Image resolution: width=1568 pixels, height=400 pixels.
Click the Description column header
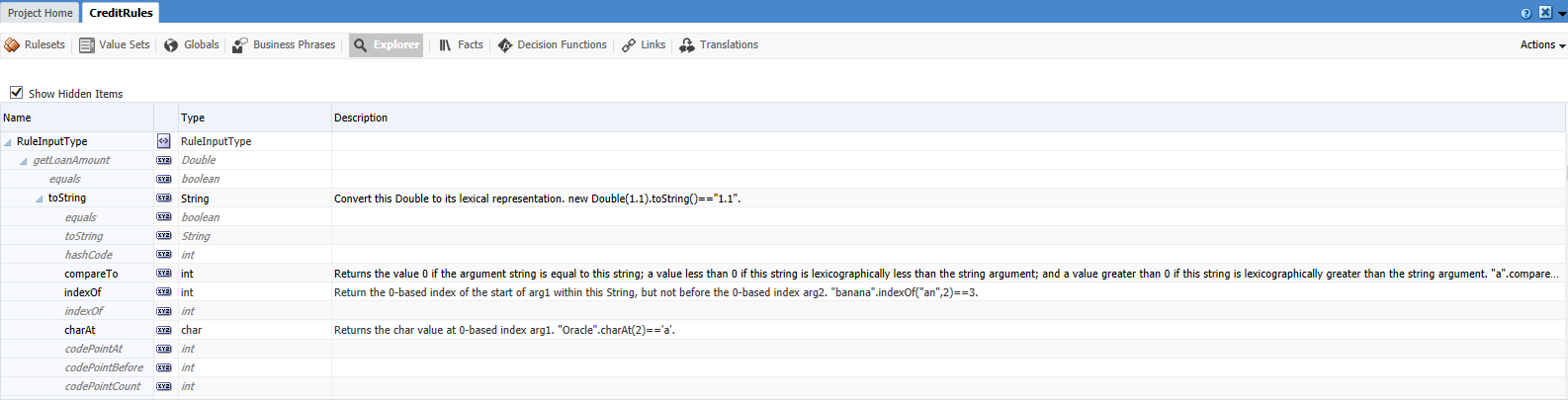(361, 118)
